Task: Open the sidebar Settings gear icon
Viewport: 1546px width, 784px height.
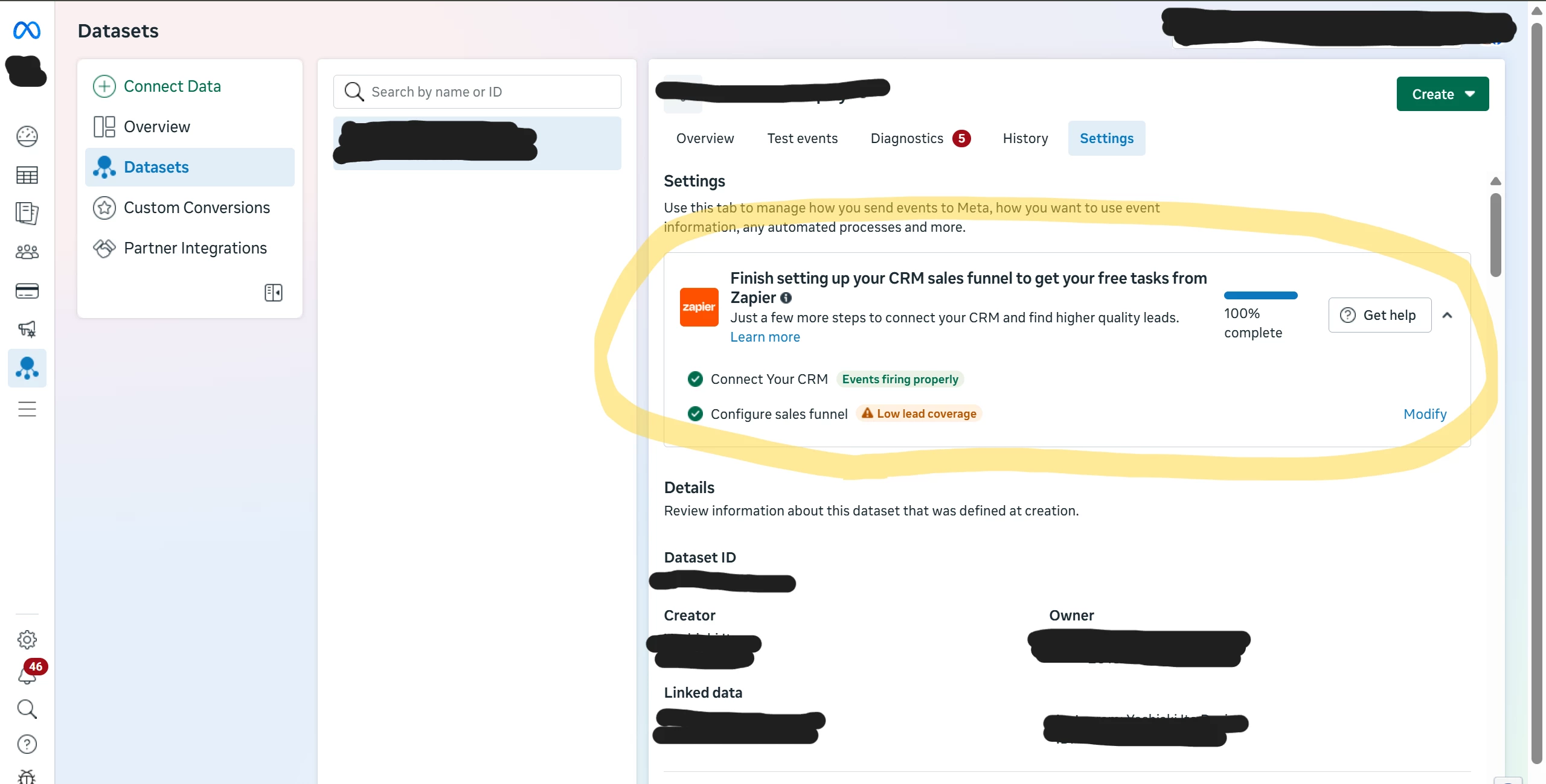Action: pyautogui.click(x=27, y=639)
